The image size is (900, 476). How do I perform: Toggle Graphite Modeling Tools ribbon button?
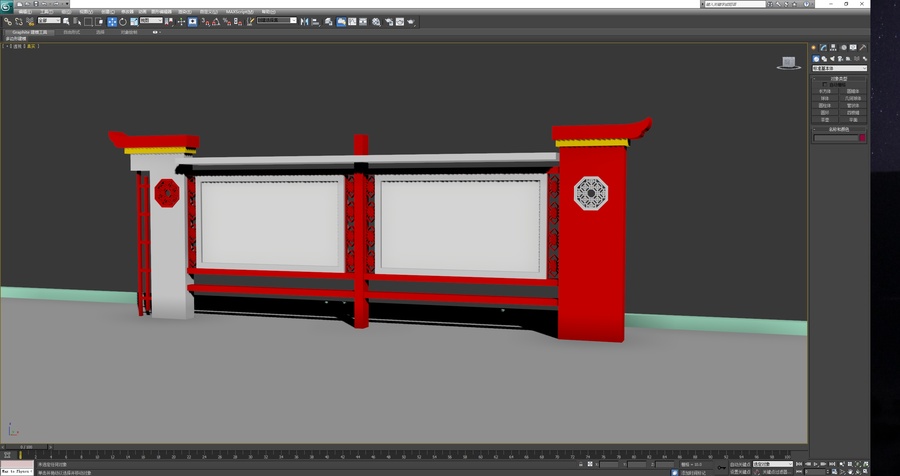342,22
